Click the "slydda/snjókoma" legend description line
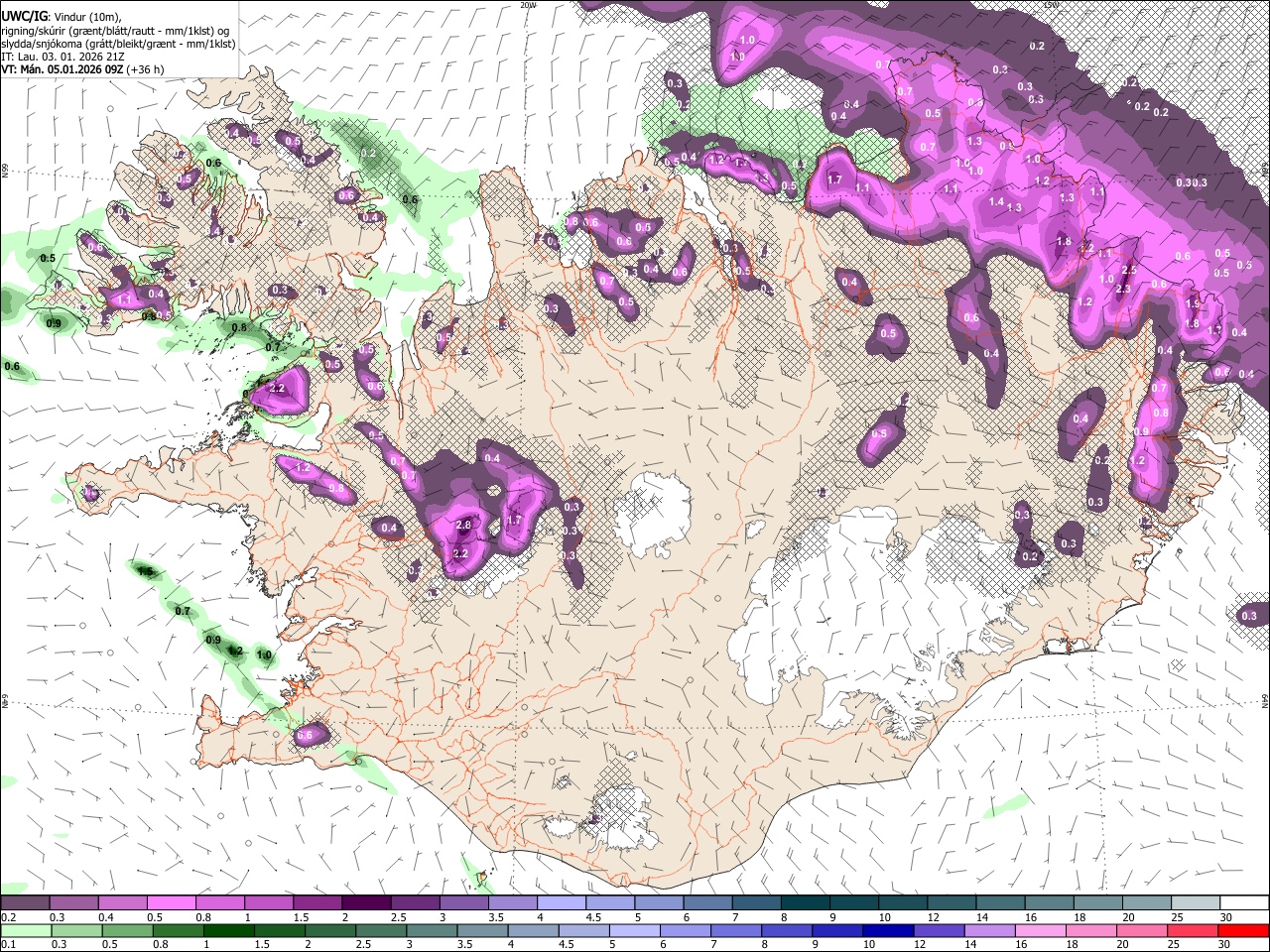This screenshot has width=1270, height=952. click(x=118, y=44)
